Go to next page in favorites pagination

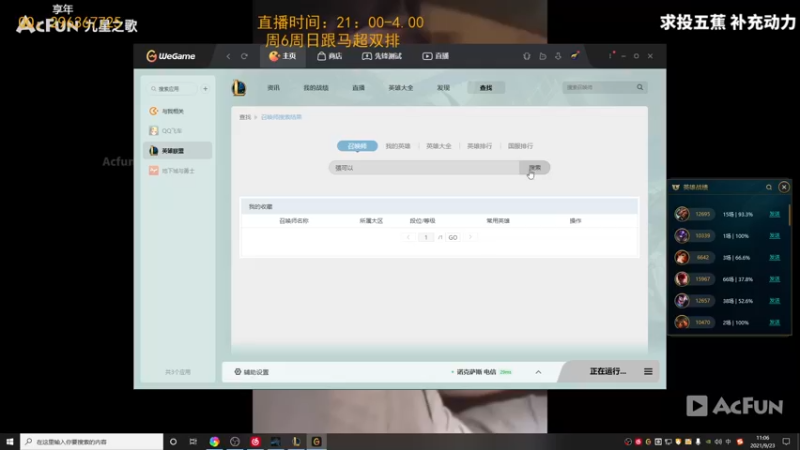coord(470,237)
